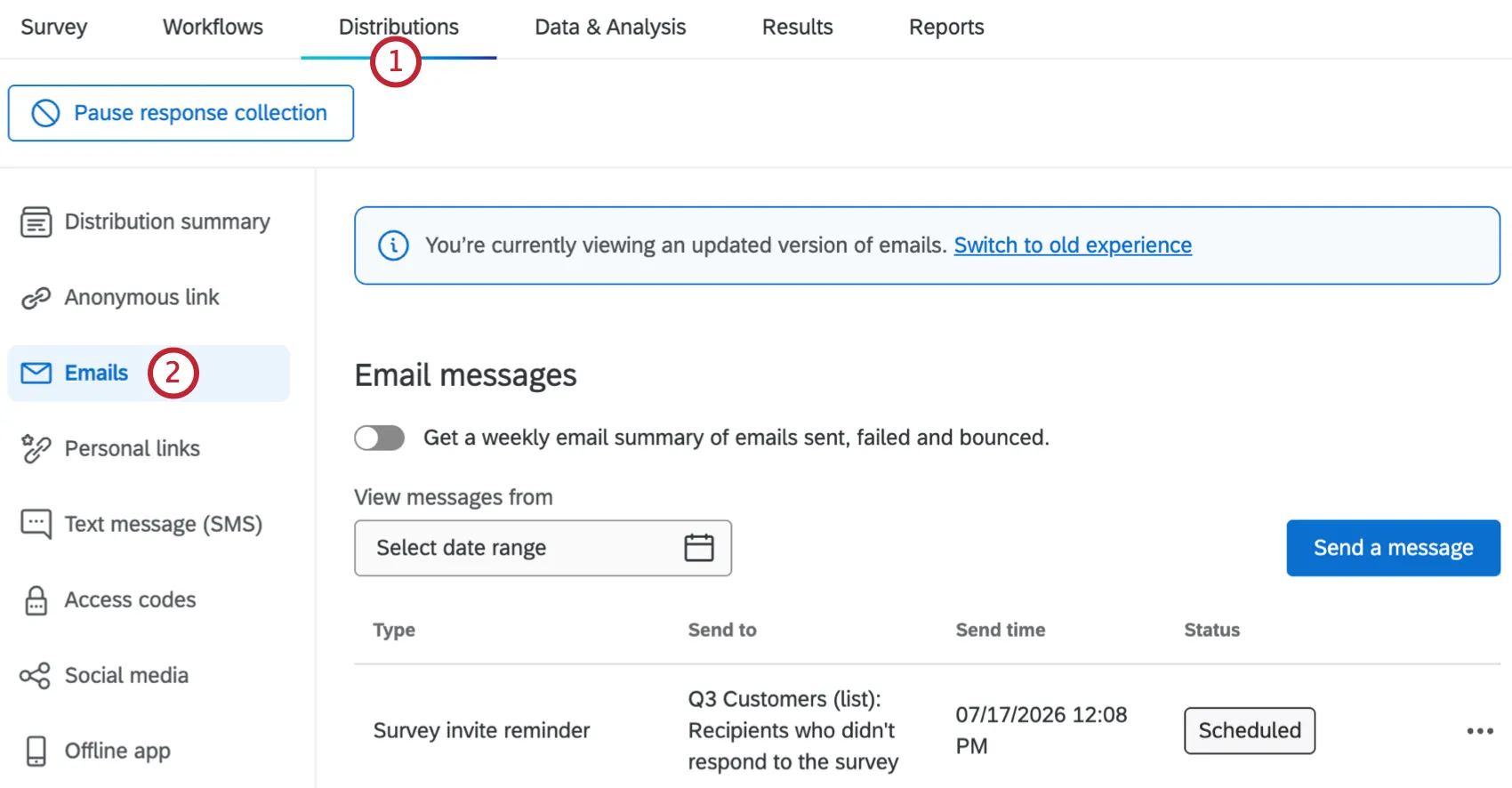Select the Distributions tab
Screen dimensions: 1512x788
398,28
